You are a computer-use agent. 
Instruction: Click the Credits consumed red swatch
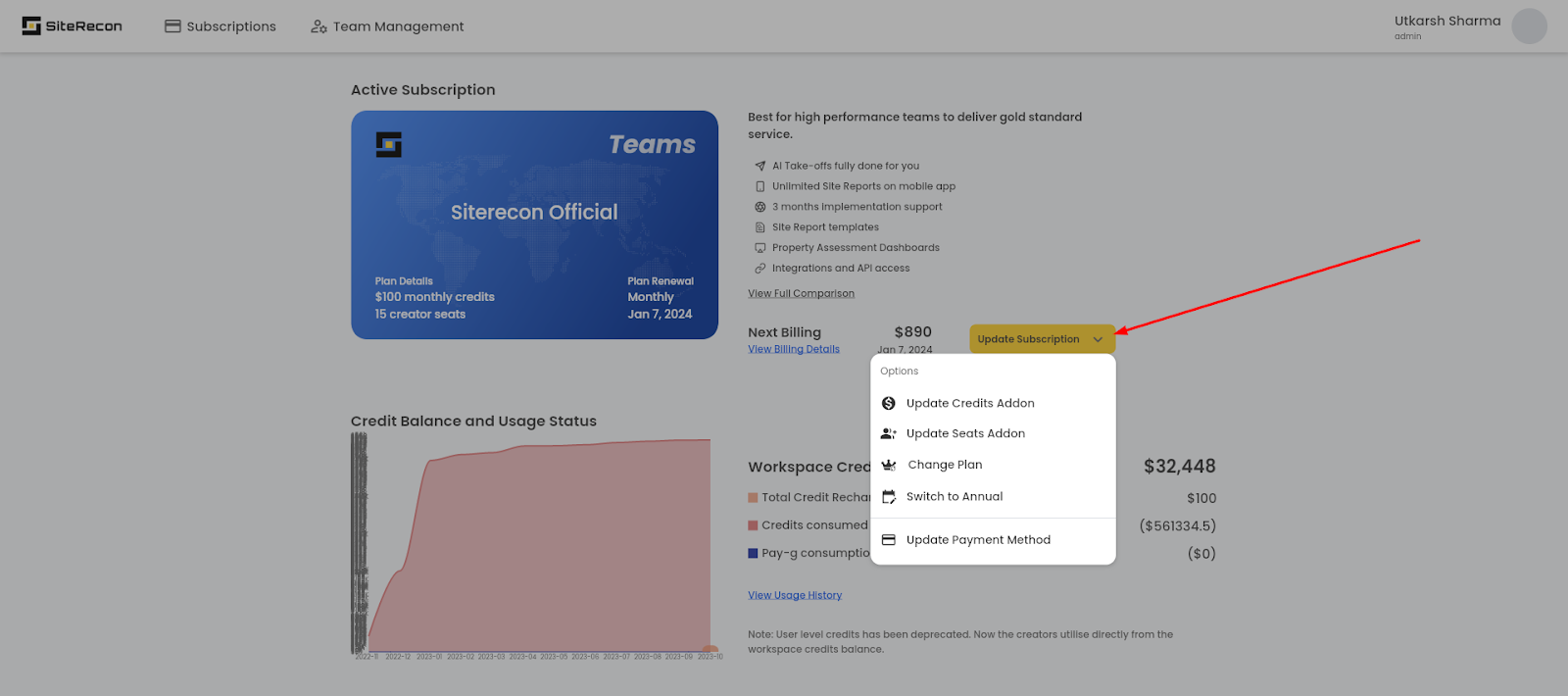(x=753, y=525)
